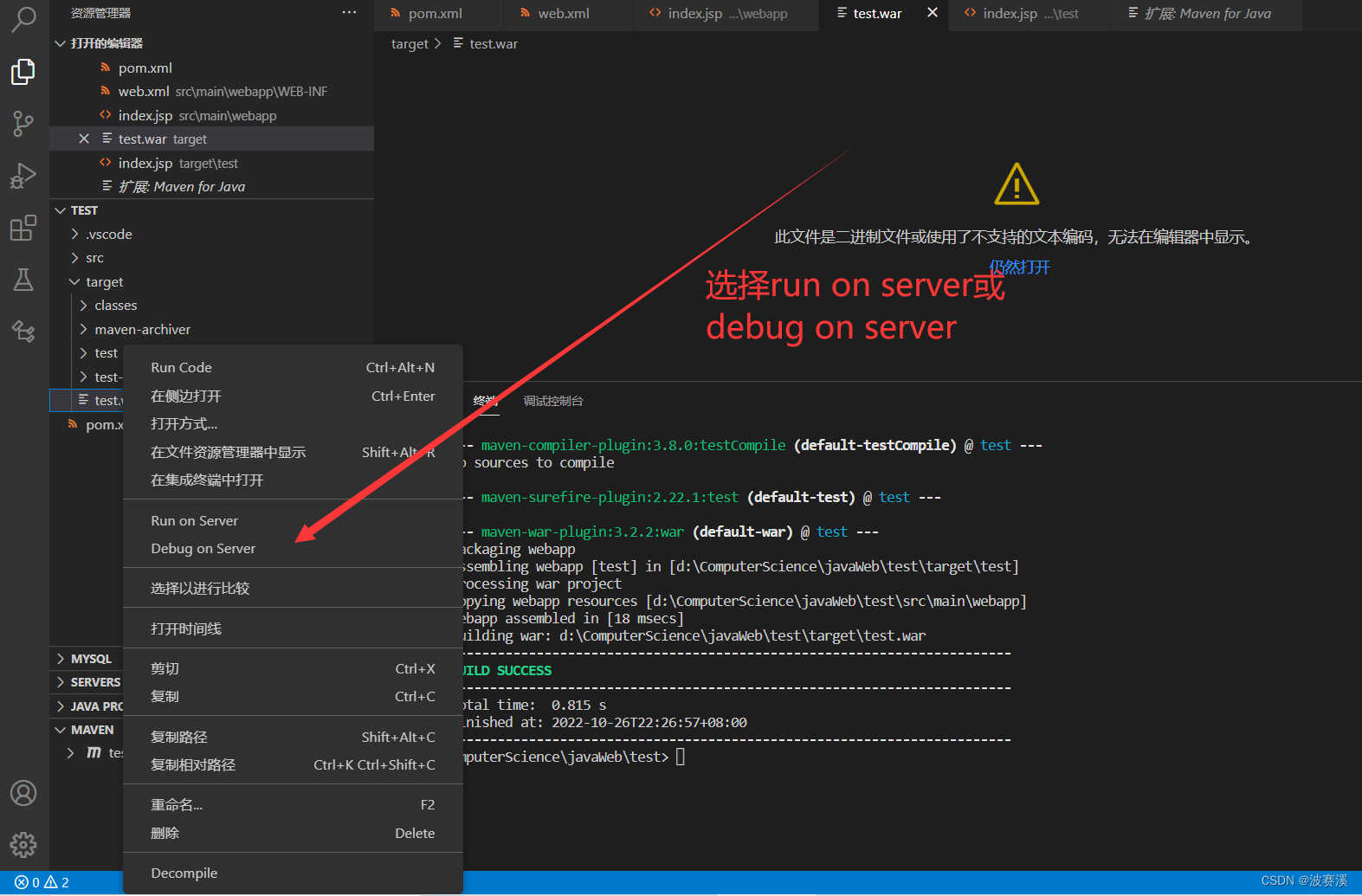This screenshot has width=1362, height=896.
Task: Choose 复制路径 menu item
Action: pyautogui.click(x=293, y=738)
